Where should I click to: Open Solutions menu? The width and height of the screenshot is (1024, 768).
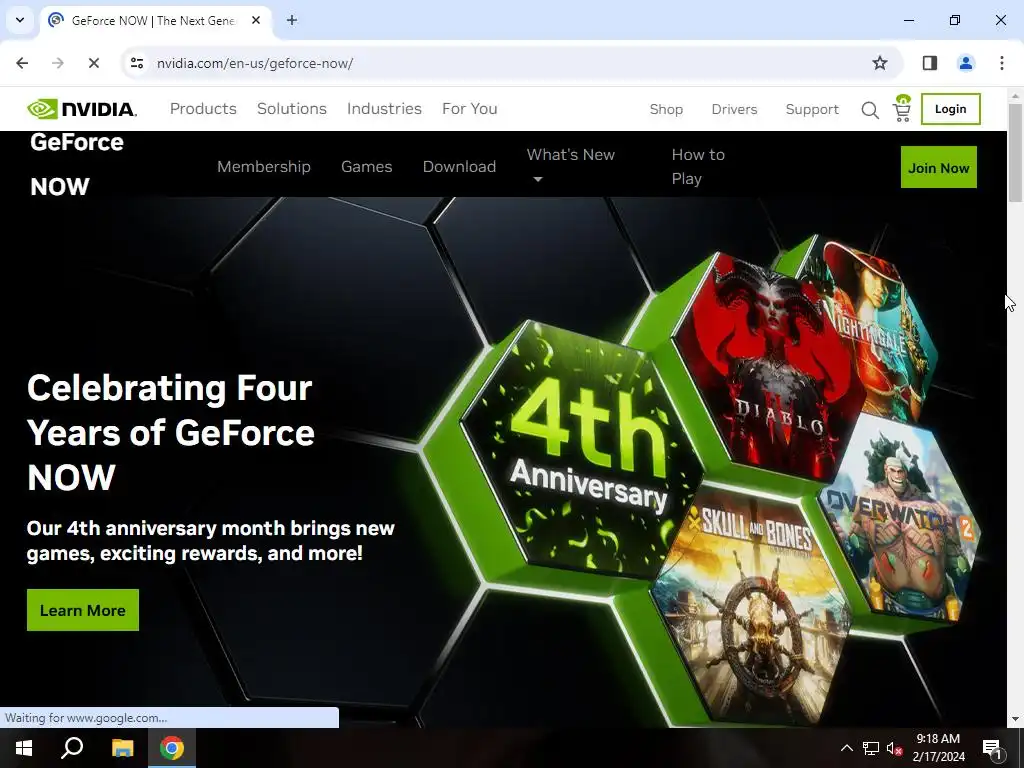[291, 108]
